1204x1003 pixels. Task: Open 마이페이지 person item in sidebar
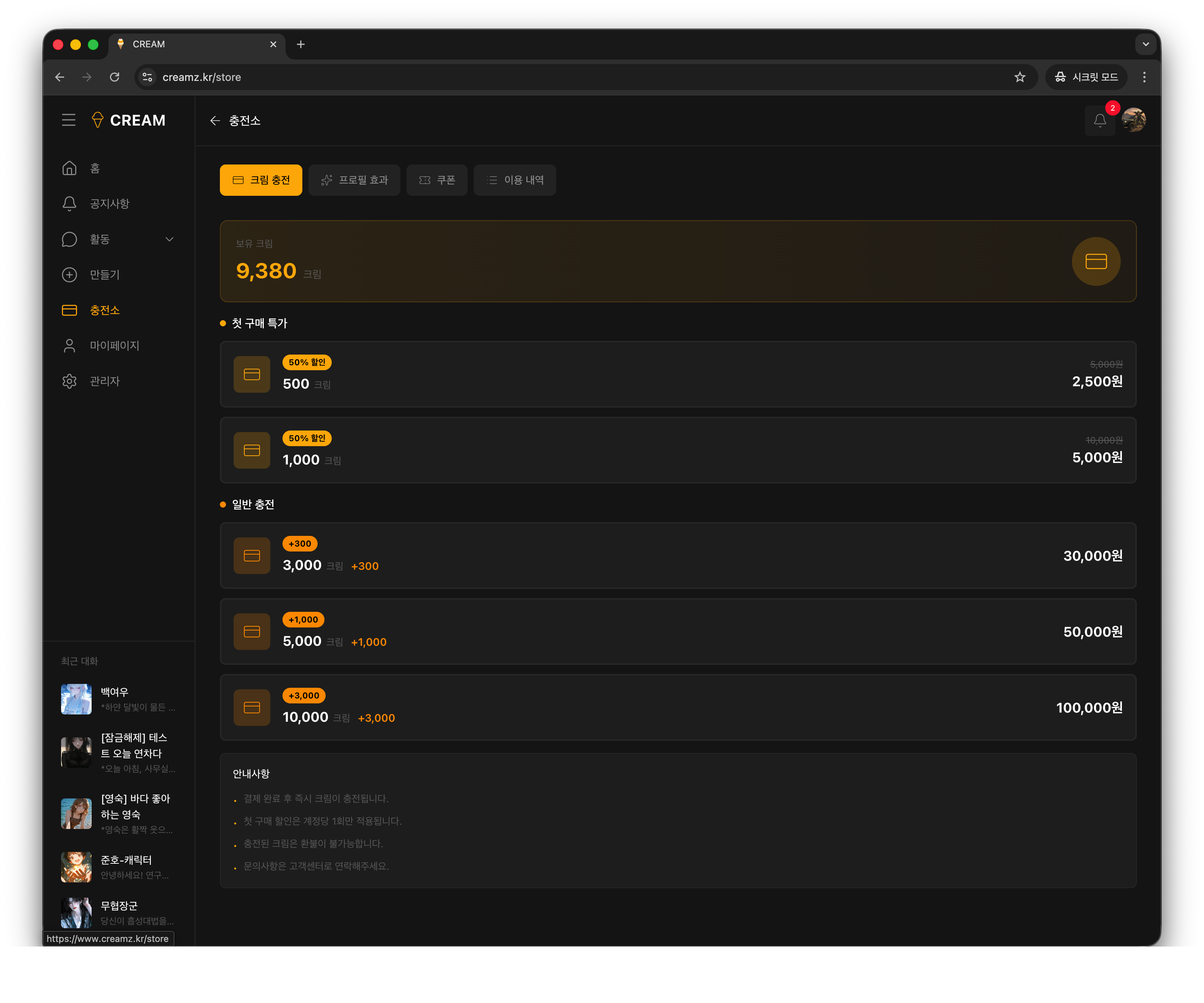pyautogui.click(x=69, y=346)
